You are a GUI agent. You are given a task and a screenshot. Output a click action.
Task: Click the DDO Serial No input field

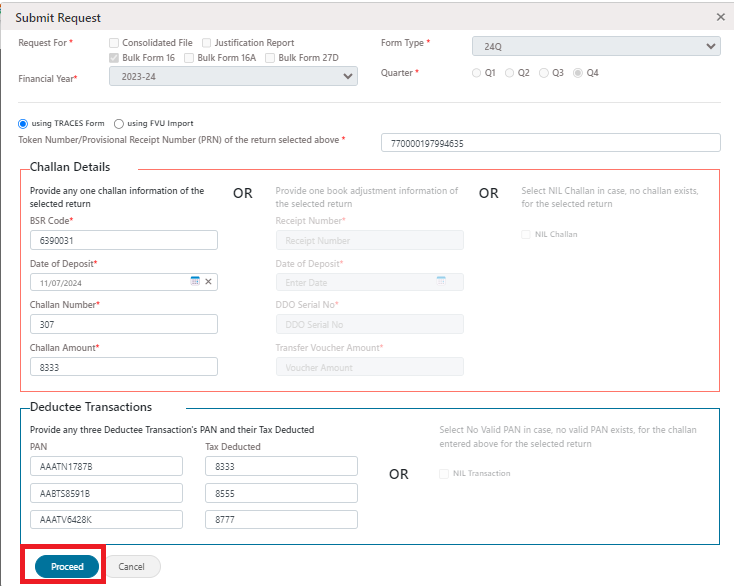pos(369,324)
